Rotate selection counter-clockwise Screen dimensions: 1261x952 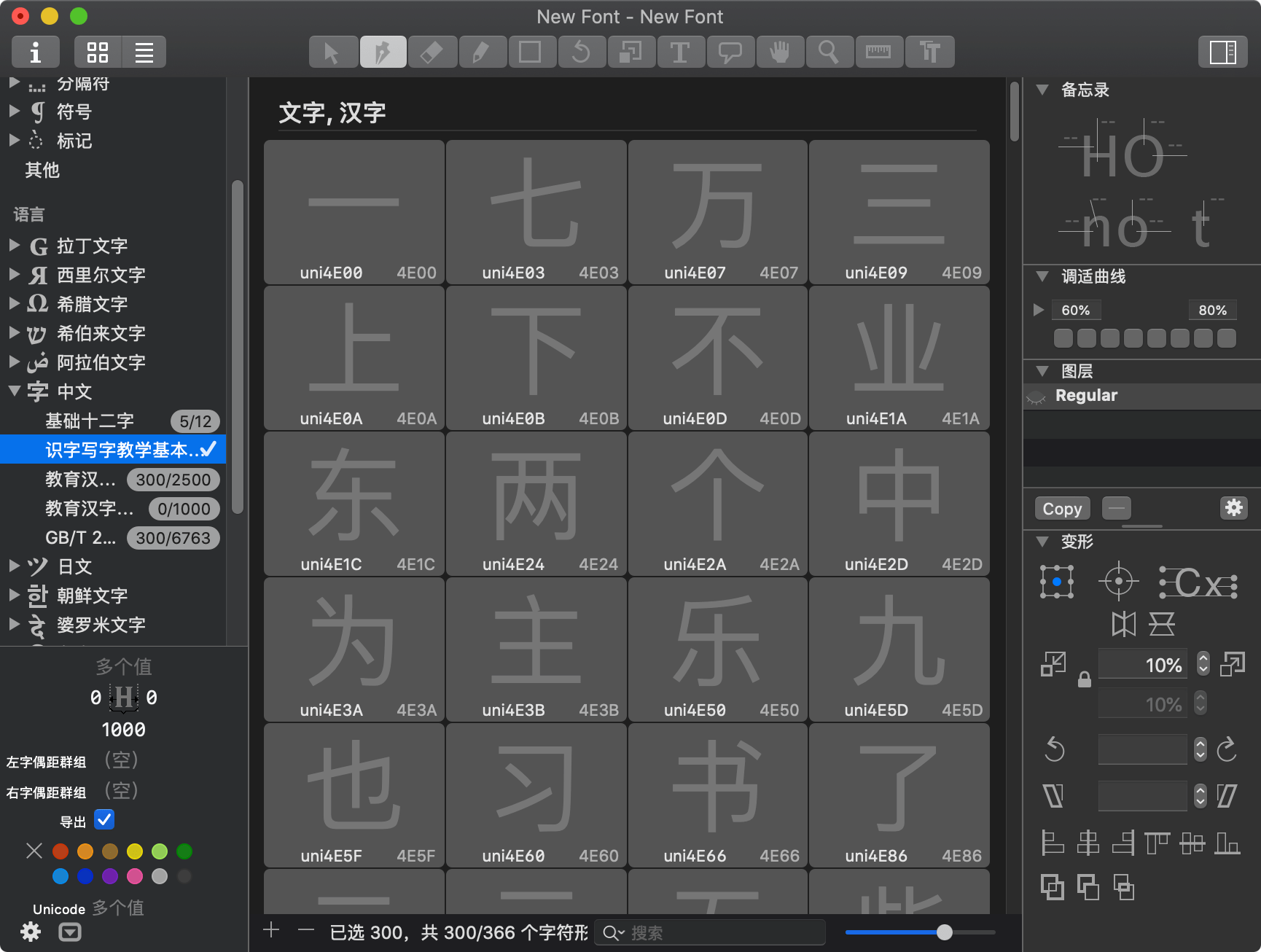[x=1055, y=749]
